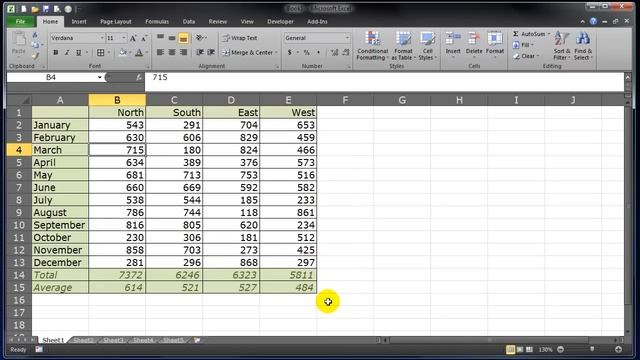Click the zoom slider handle in status bar
Image resolution: width=640 pixels, height=360 pixels.
point(592,349)
